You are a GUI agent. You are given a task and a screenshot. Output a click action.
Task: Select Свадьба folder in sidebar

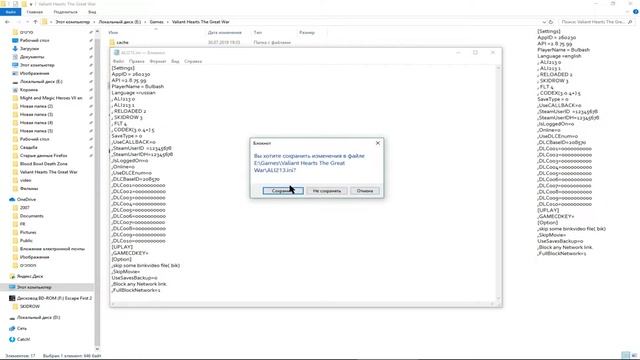28,147
